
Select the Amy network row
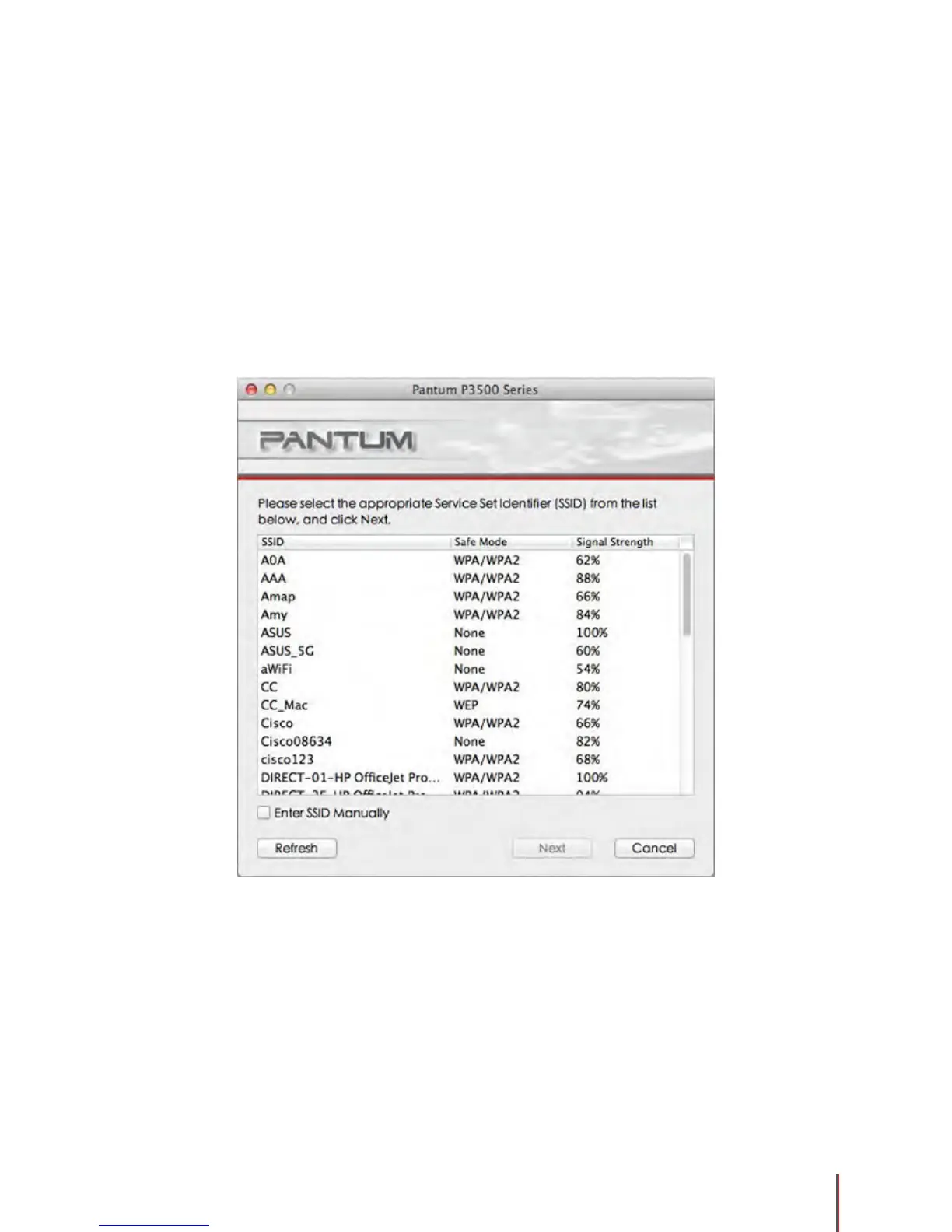pos(470,614)
